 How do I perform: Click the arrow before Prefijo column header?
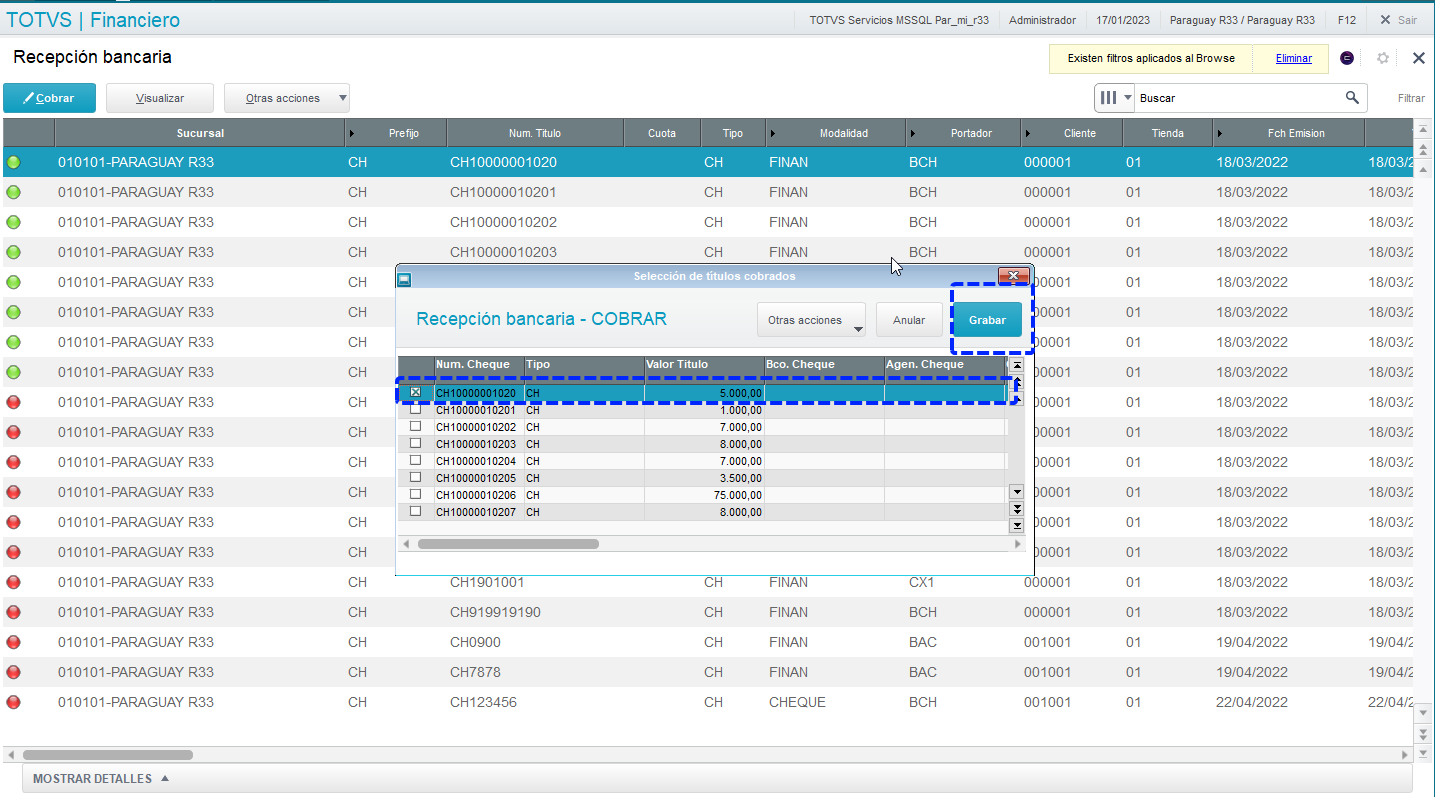[x=351, y=133]
